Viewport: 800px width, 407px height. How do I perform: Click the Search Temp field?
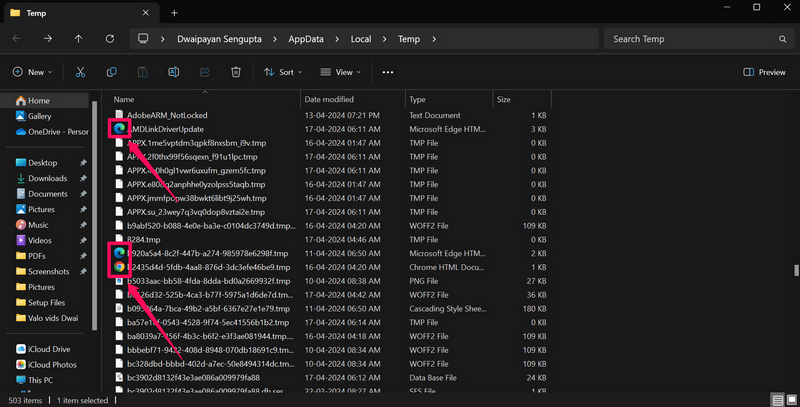690,39
